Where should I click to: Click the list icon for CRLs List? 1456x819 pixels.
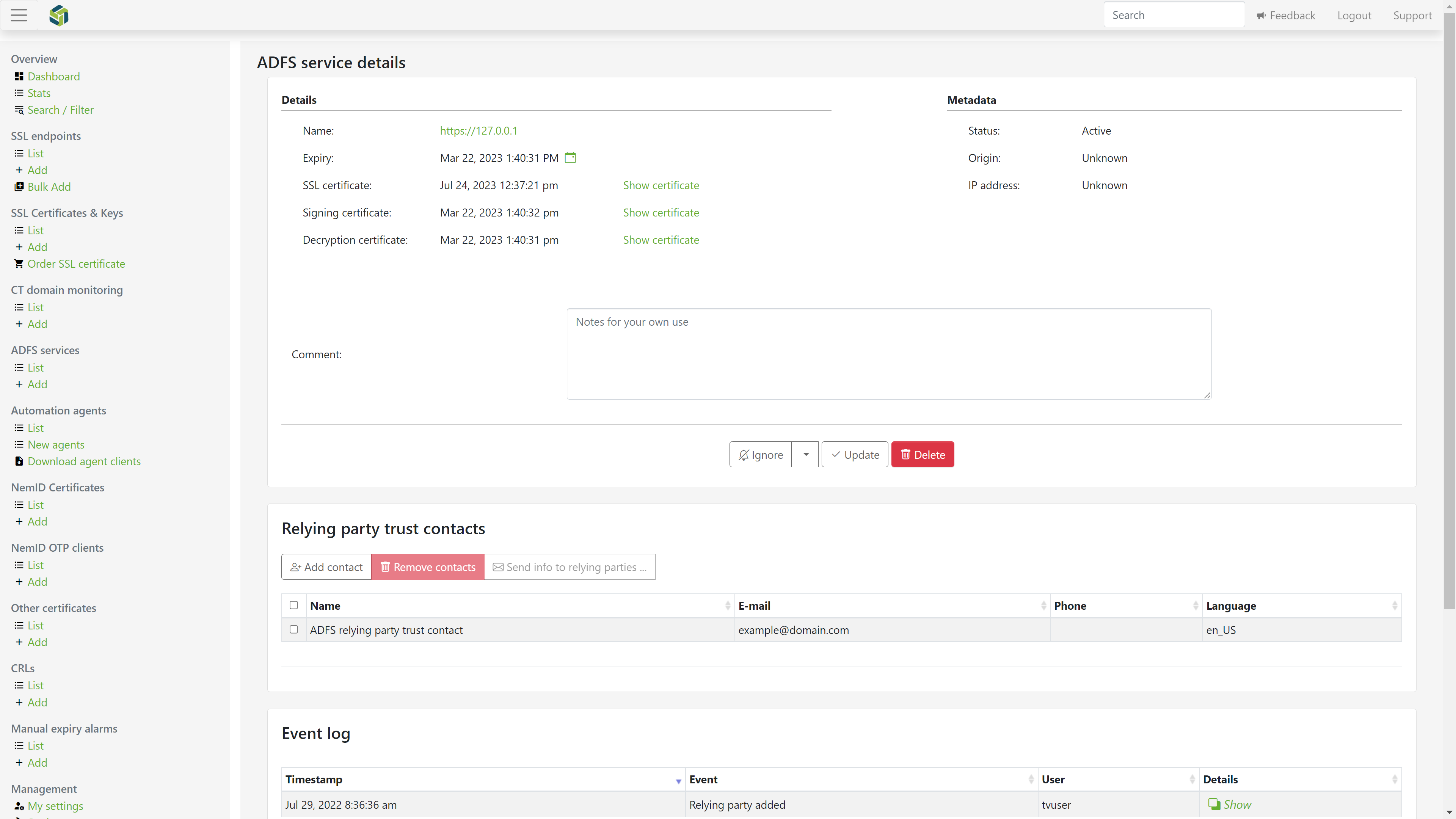point(19,686)
